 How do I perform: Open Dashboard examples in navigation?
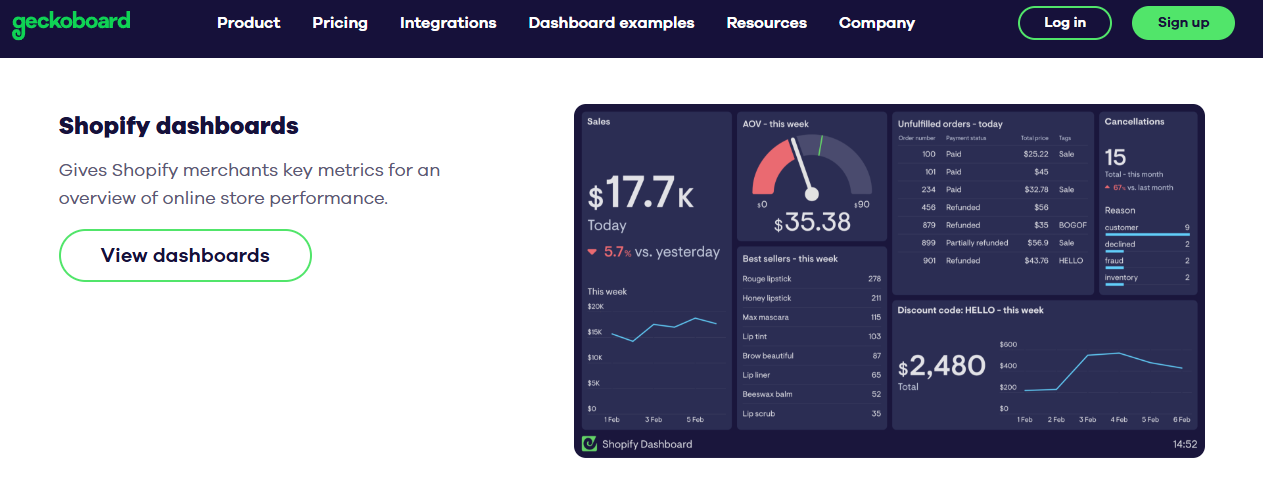coord(611,22)
